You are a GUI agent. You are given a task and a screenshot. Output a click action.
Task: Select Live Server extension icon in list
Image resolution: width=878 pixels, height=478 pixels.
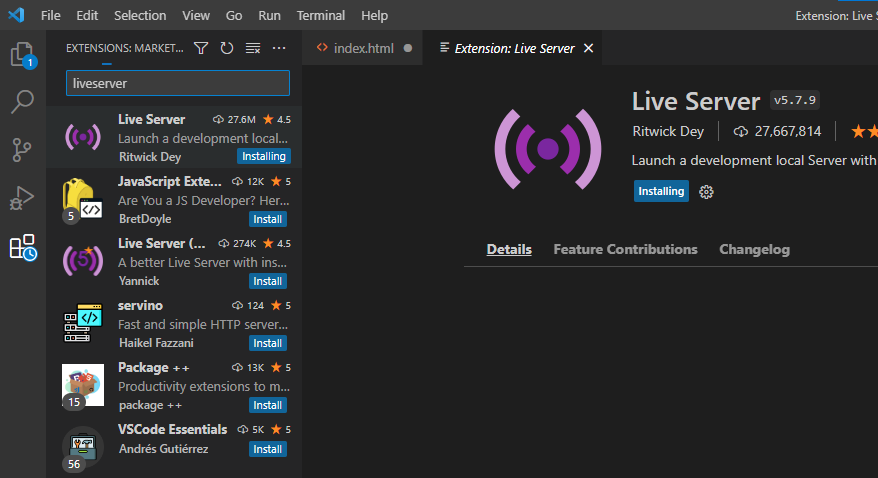coord(83,137)
